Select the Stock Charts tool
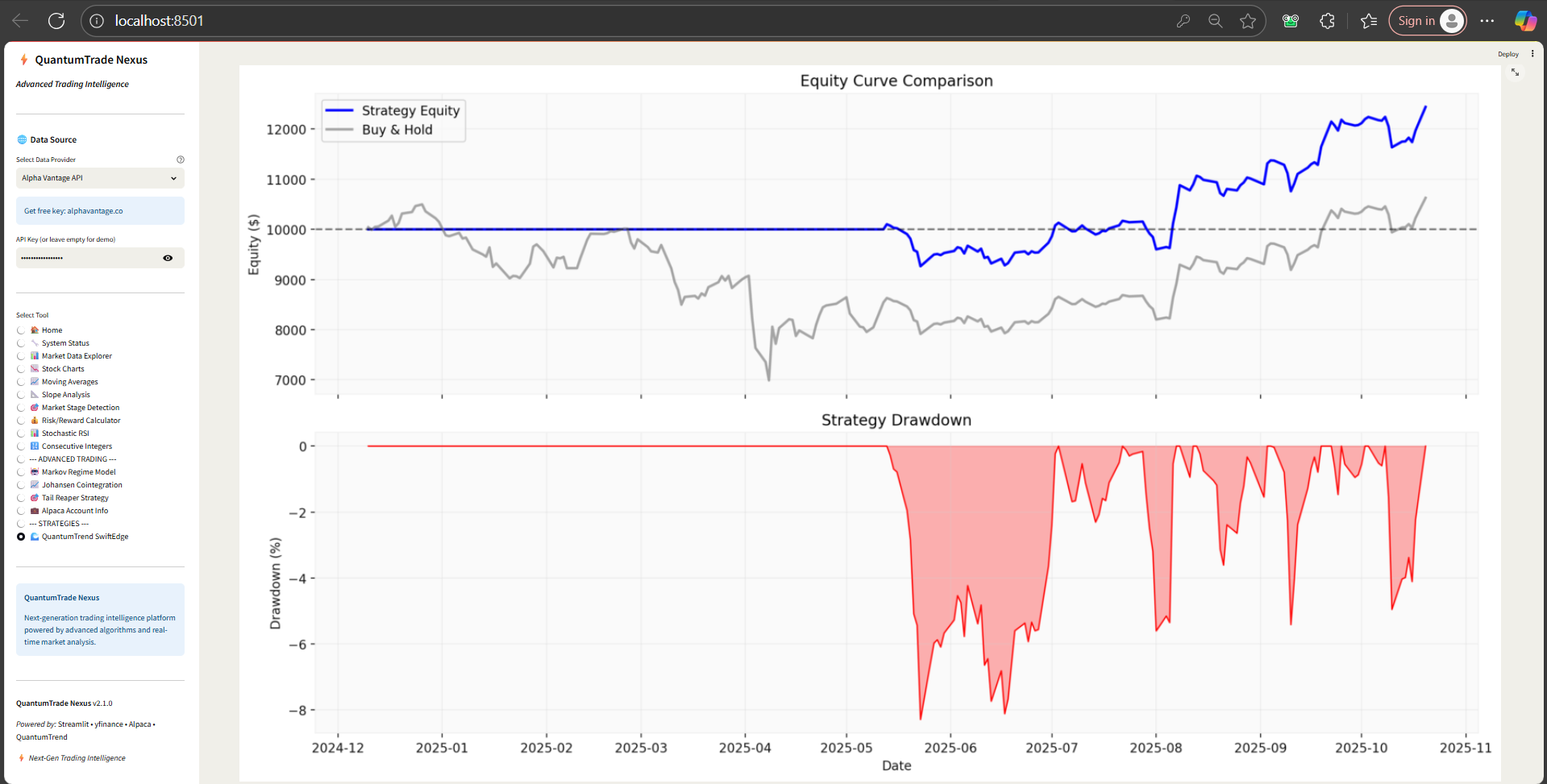This screenshot has height=784, width=1547. pyautogui.click(x=21, y=369)
